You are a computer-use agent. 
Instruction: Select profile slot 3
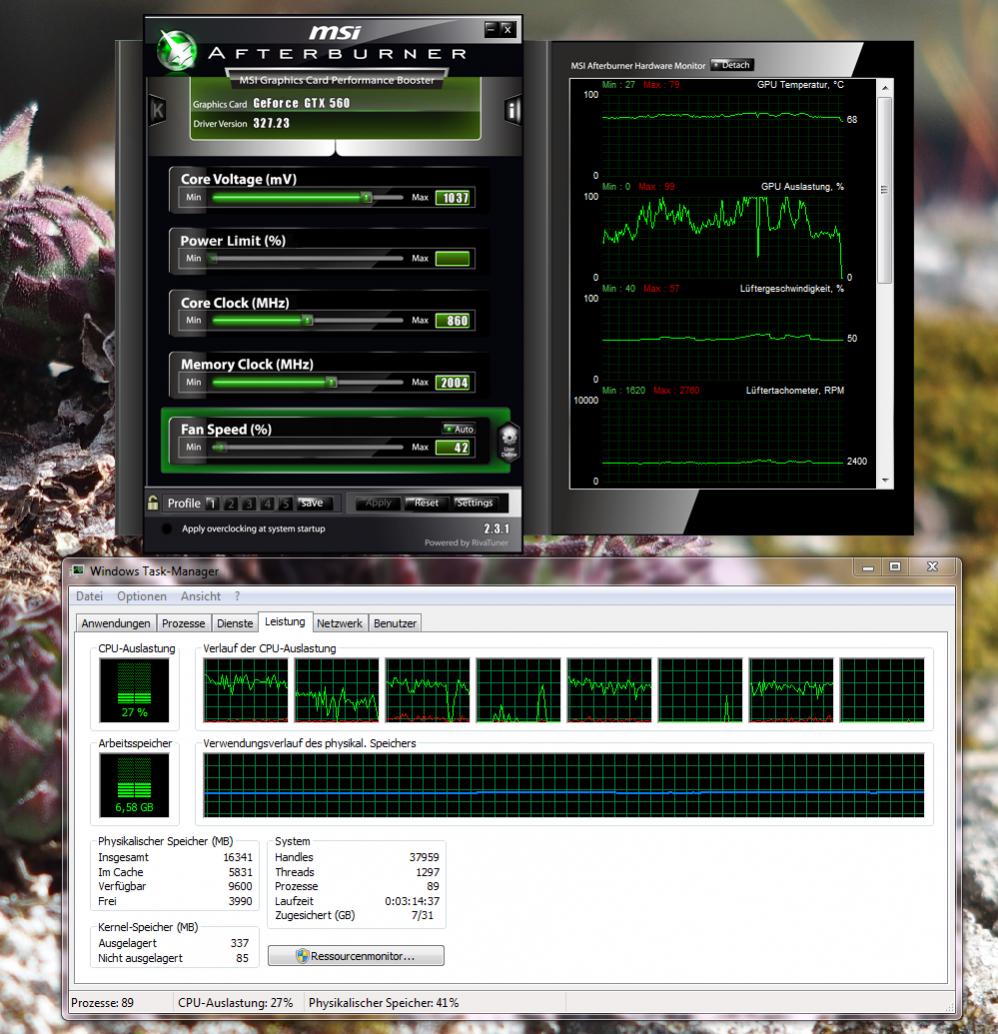(249, 503)
